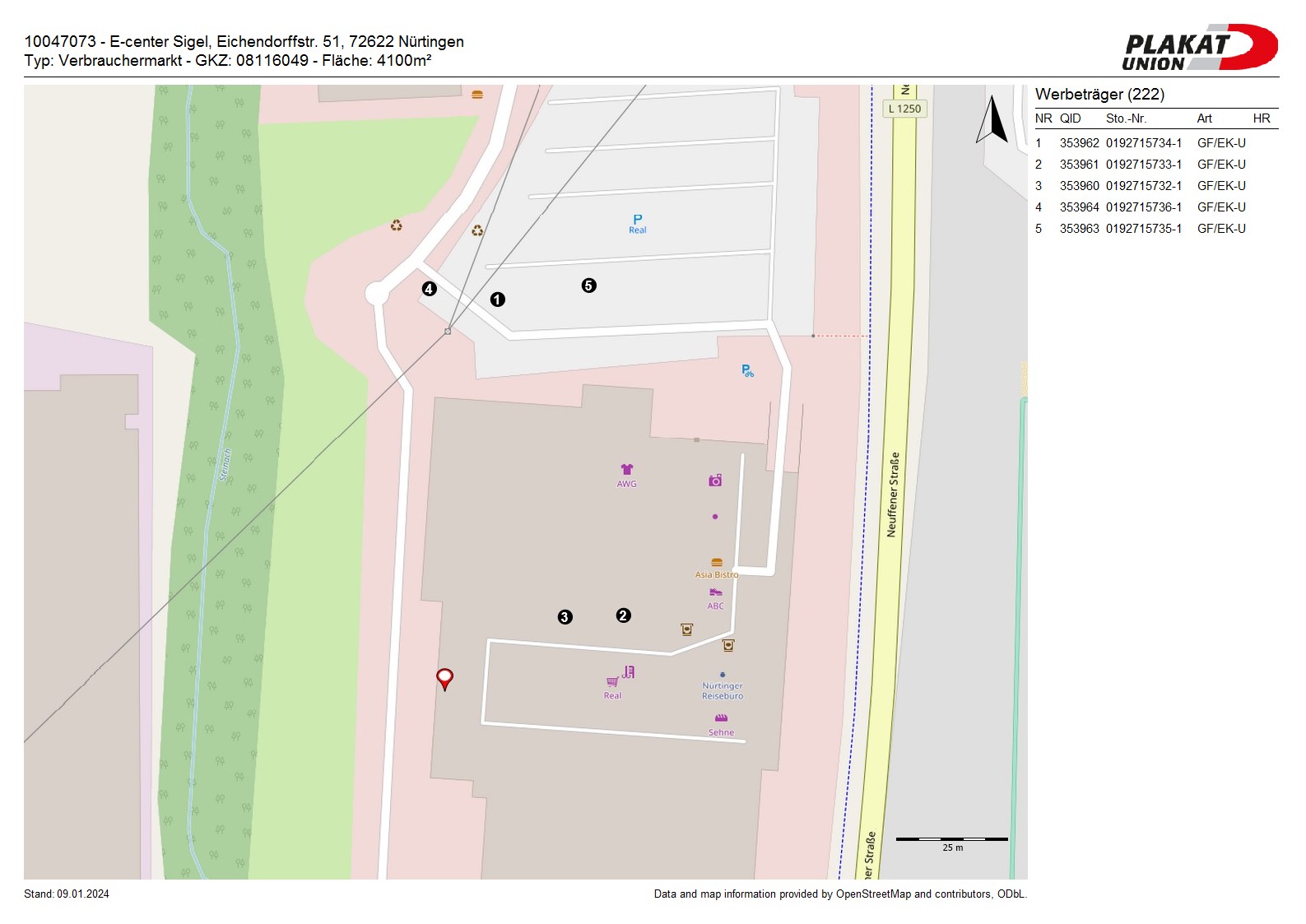Click the ABC shoe store icon

pyautogui.click(x=715, y=592)
